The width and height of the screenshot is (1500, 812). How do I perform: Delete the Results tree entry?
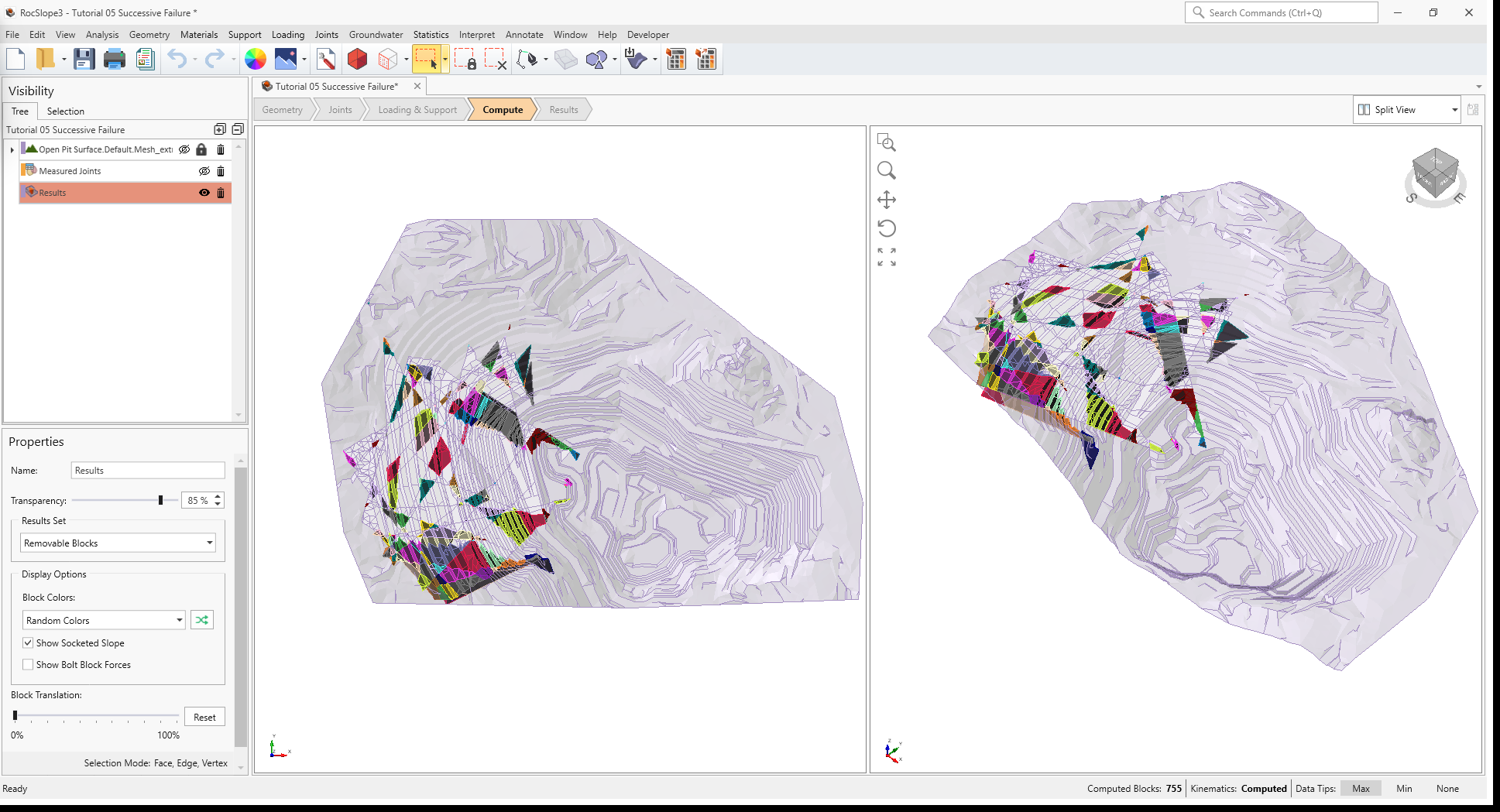tap(221, 193)
